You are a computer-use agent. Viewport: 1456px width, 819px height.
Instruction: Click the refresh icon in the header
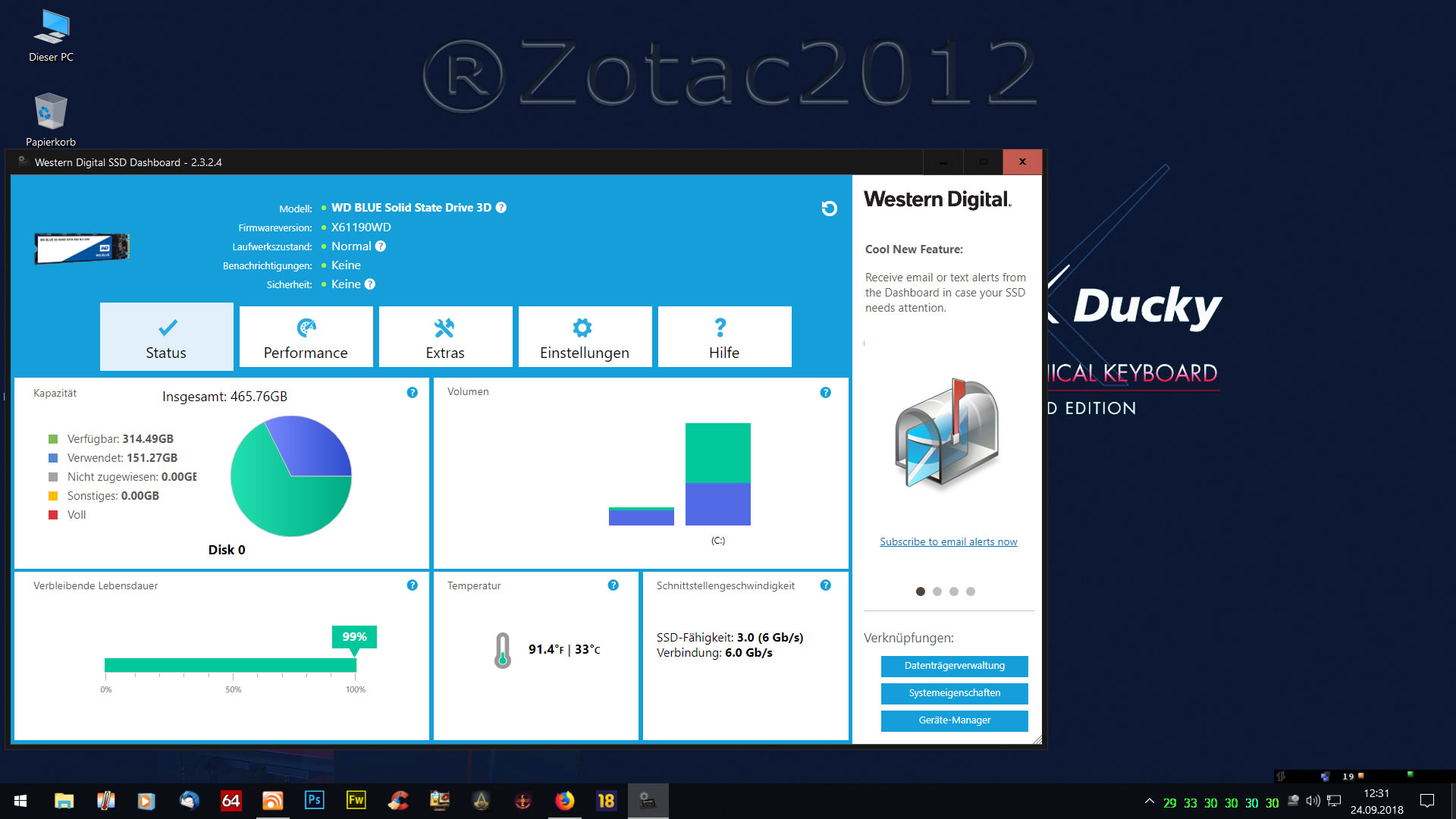tap(829, 209)
